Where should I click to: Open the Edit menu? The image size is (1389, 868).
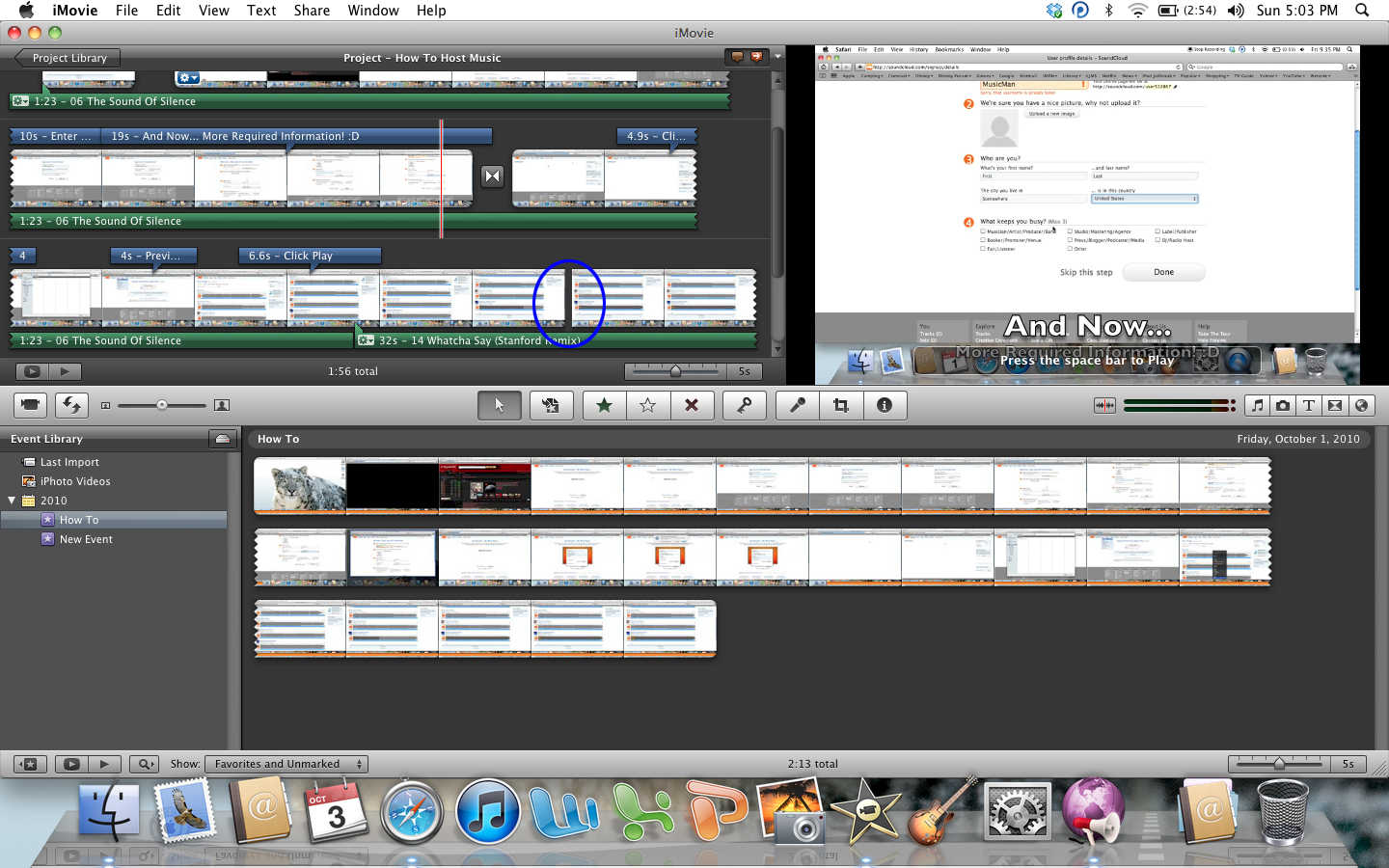[x=169, y=11]
